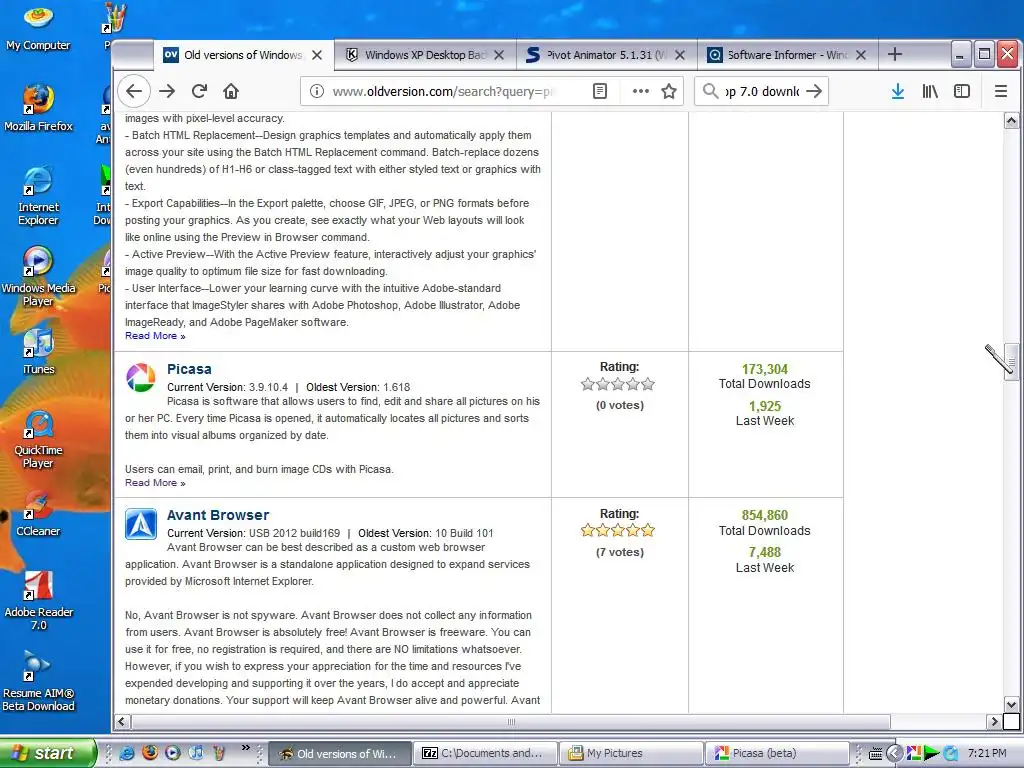Viewport: 1024px width, 768px height.
Task: Go back to the previous page
Action: click(134, 91)
